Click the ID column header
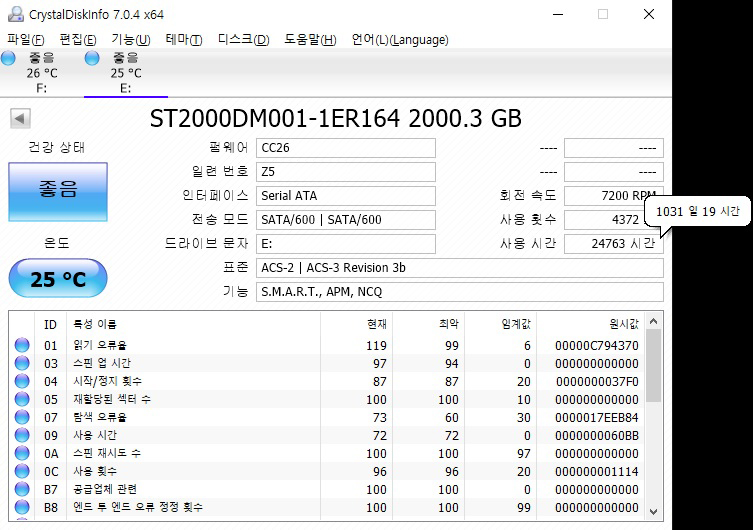The image size is (753, 530). tap(50, 325)
